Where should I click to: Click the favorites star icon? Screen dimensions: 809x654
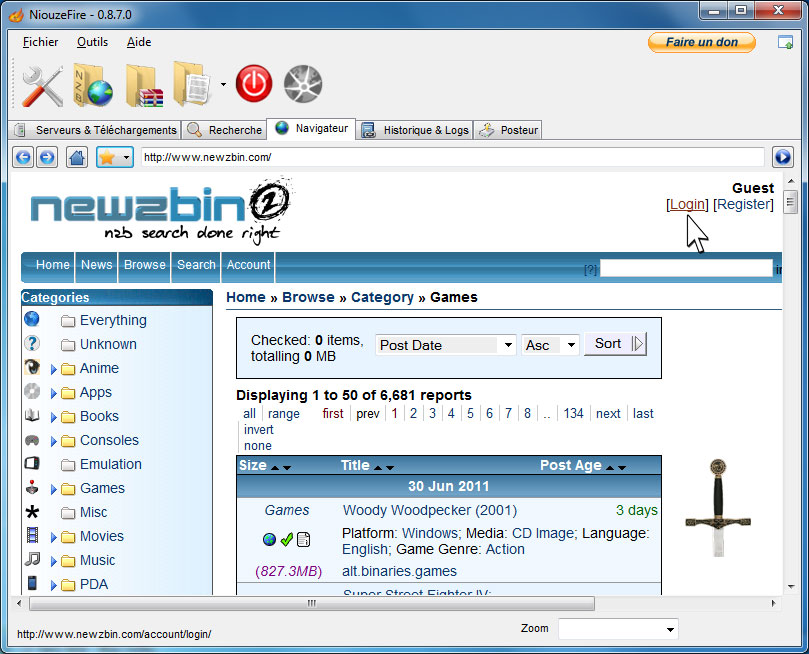[107, 157]
